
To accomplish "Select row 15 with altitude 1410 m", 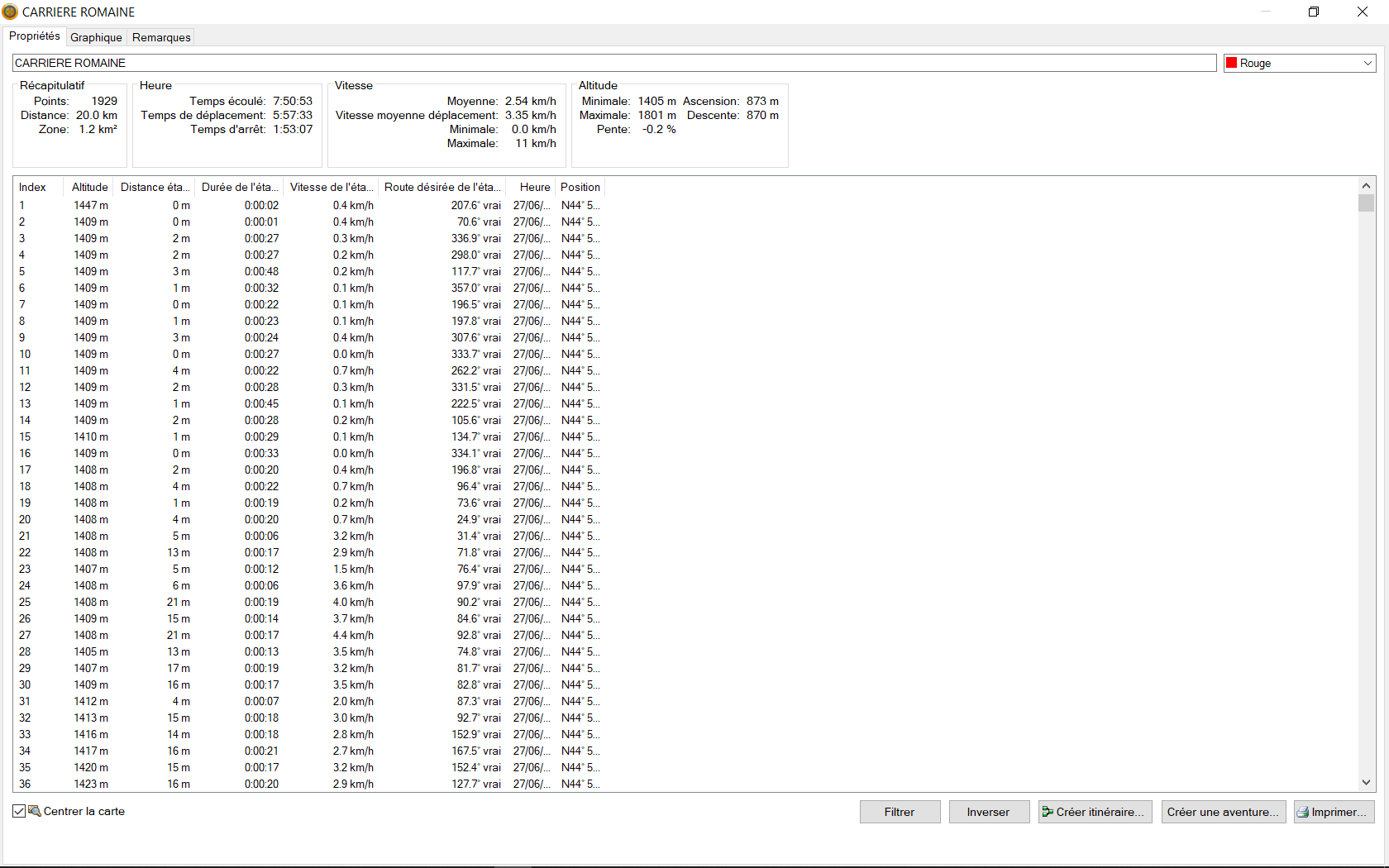I will pyautogui.click(x=309, y=436).
